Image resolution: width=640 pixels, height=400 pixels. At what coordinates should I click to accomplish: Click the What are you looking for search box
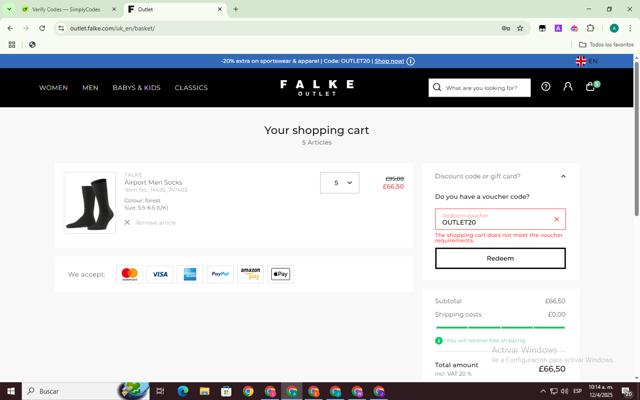pyautogui.click(x=480, y=87)
